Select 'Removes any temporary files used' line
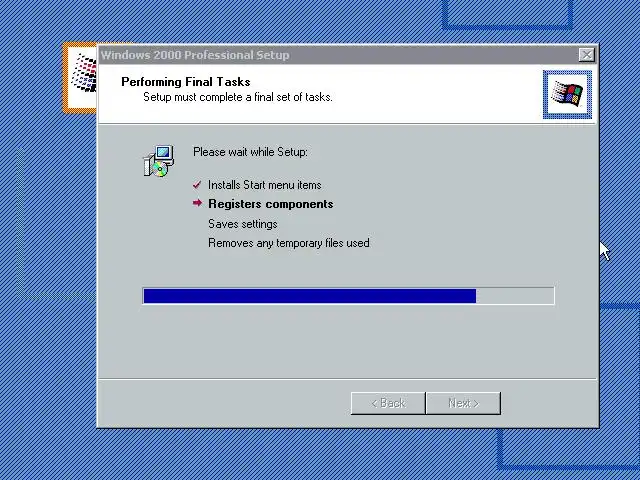The image size is (640, 480). [x=289, y=243]
